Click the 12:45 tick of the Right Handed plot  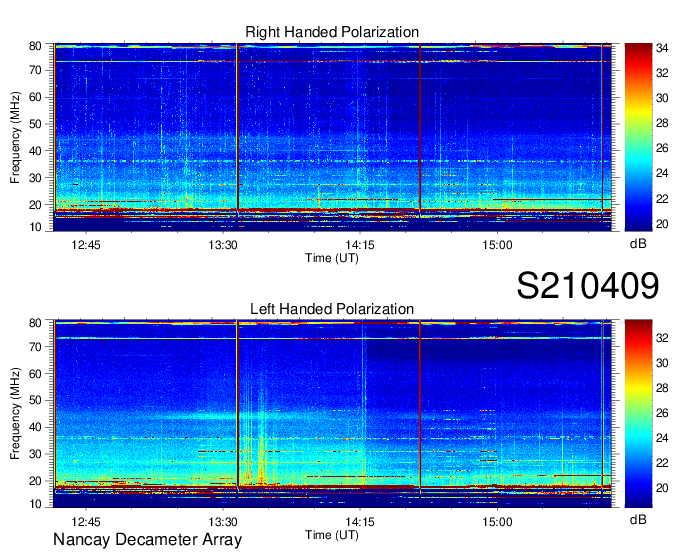pos(86,245)
